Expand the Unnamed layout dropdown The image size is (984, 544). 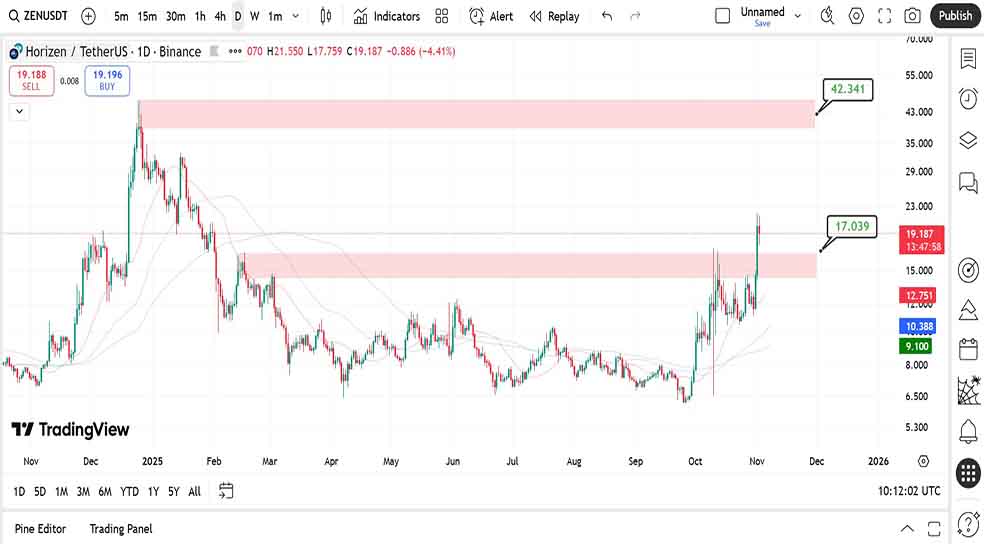coord(797,14)
